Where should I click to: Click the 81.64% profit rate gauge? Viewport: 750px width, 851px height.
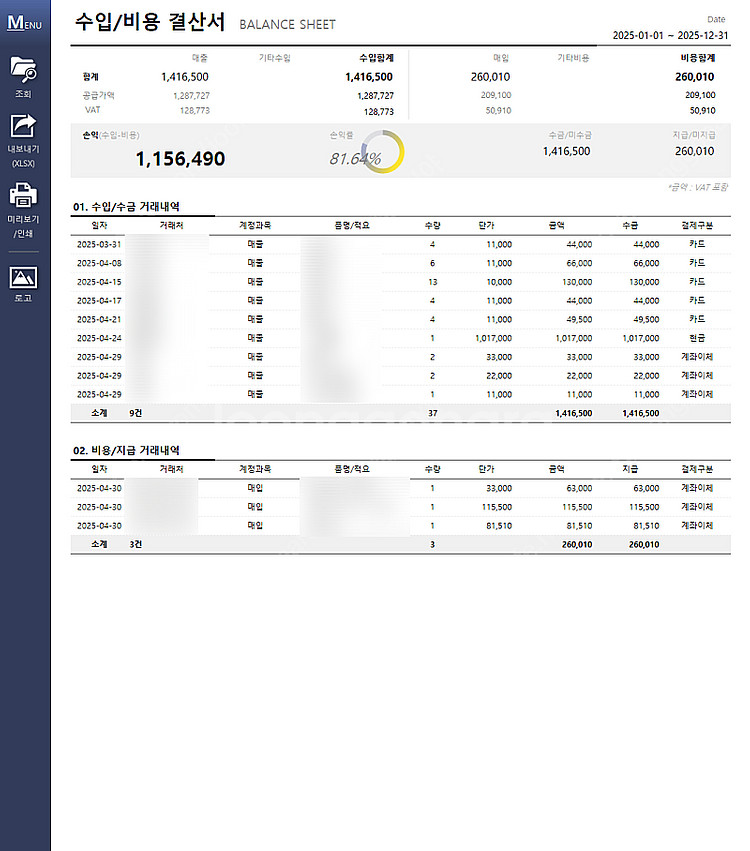[x=383, y=152]
